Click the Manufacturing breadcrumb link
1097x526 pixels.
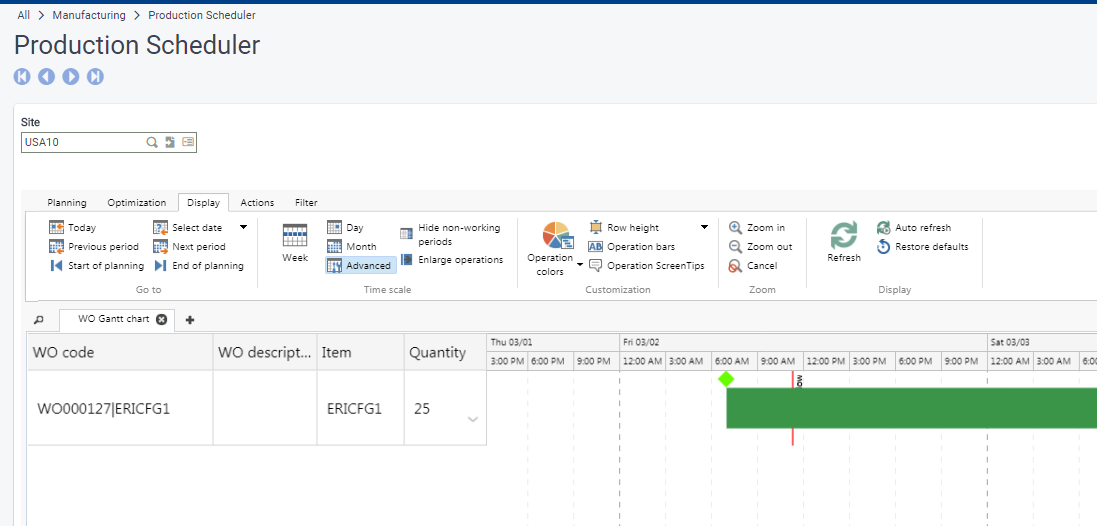[x=89, y=15]
